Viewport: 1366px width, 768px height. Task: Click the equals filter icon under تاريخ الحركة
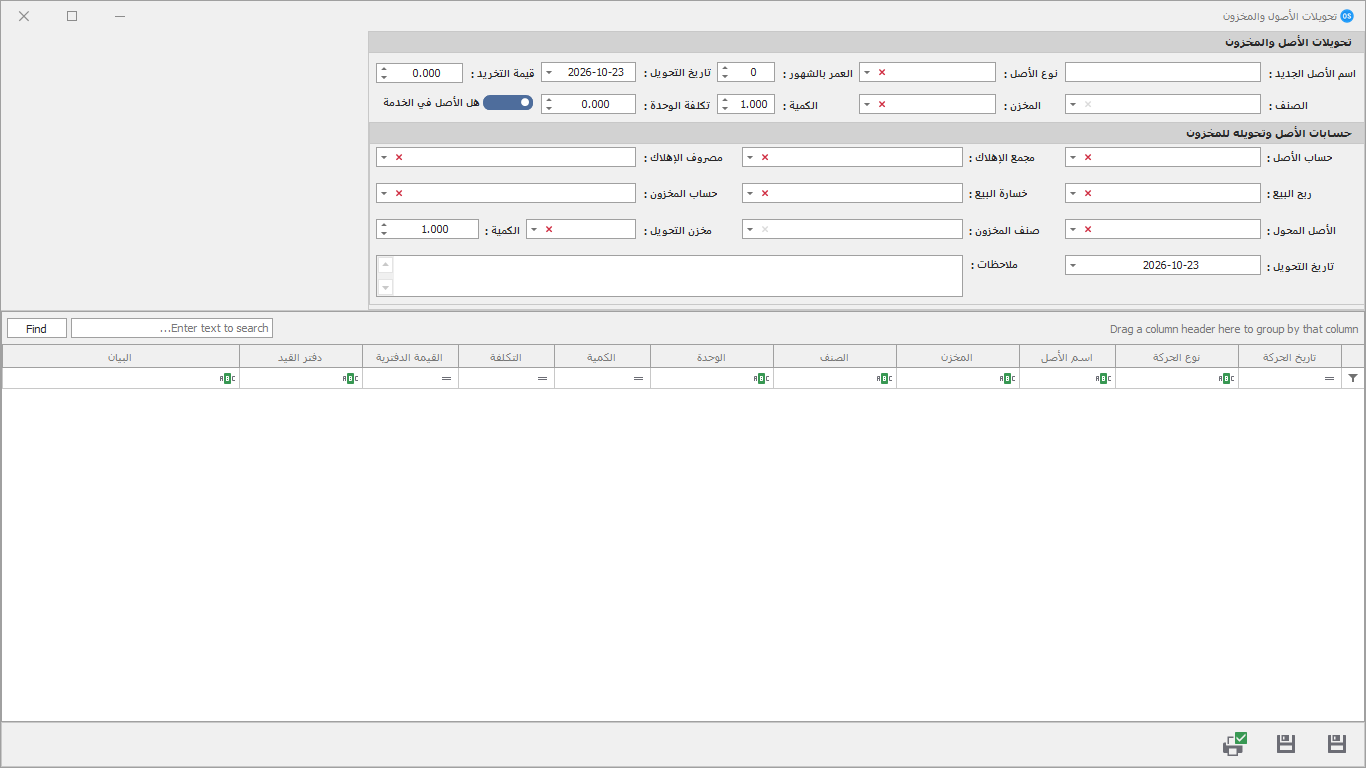click(1329, 378)
